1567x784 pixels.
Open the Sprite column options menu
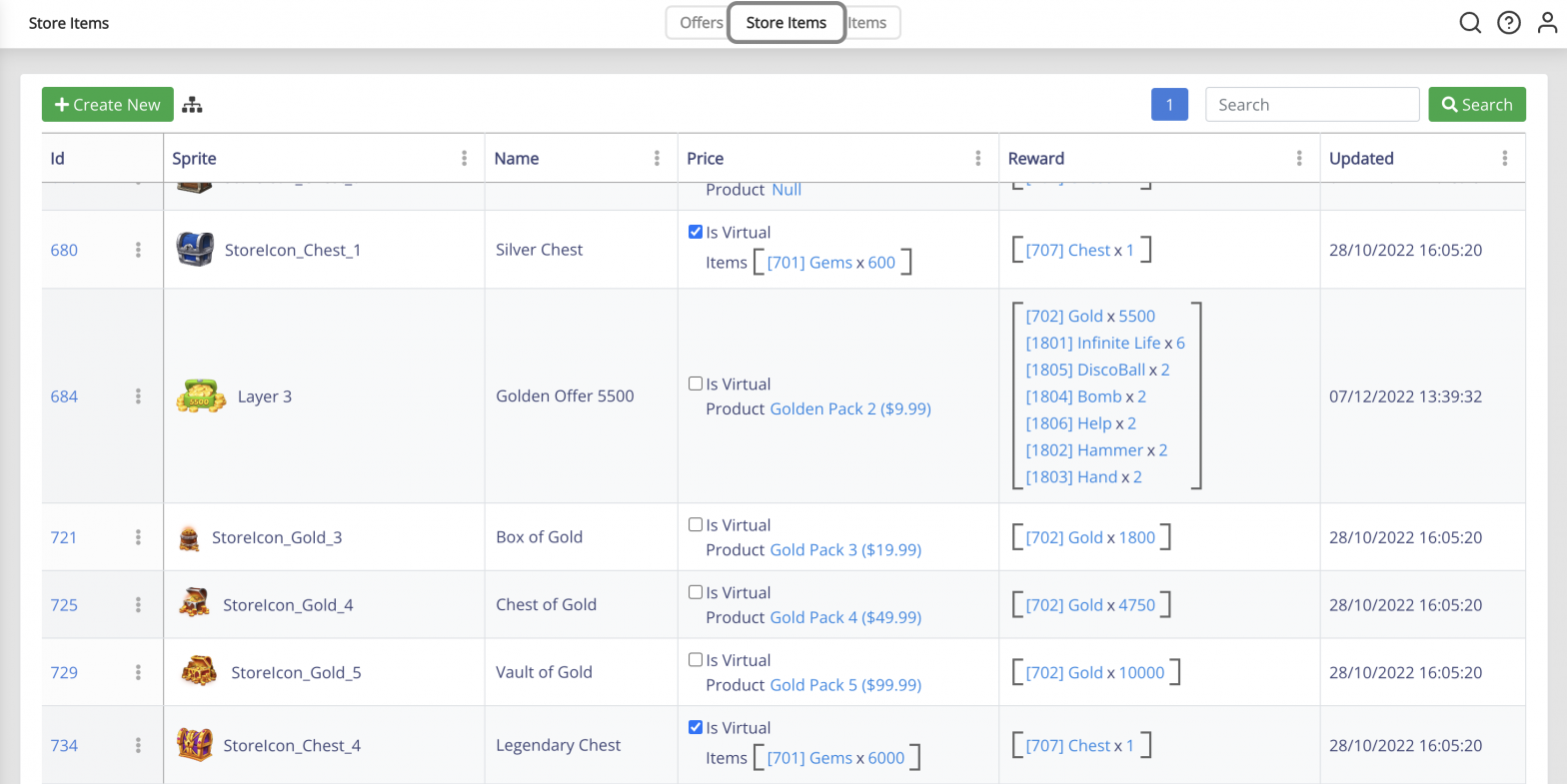tap(464, 158)
